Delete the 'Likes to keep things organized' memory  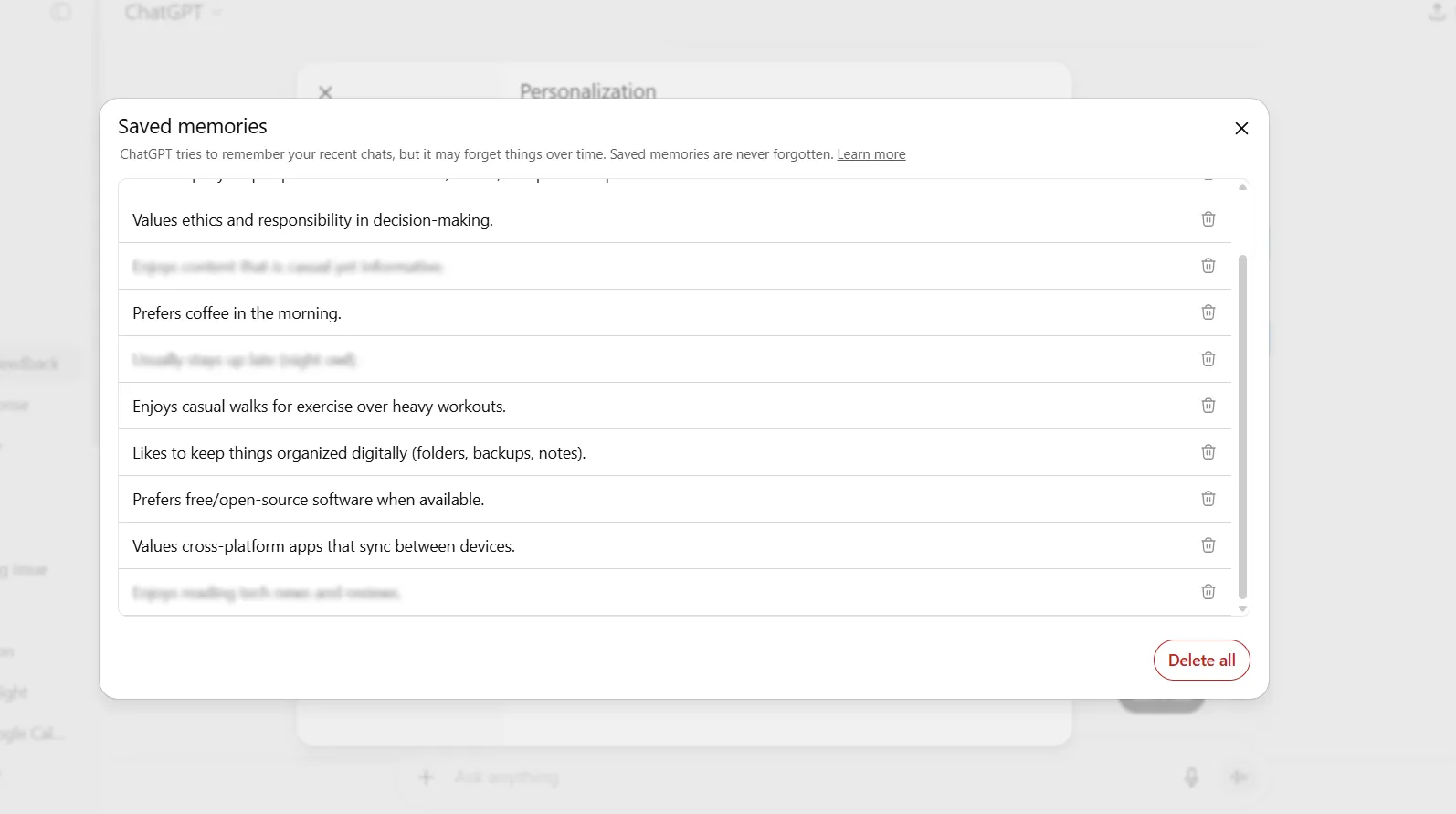pos(1208,452)
